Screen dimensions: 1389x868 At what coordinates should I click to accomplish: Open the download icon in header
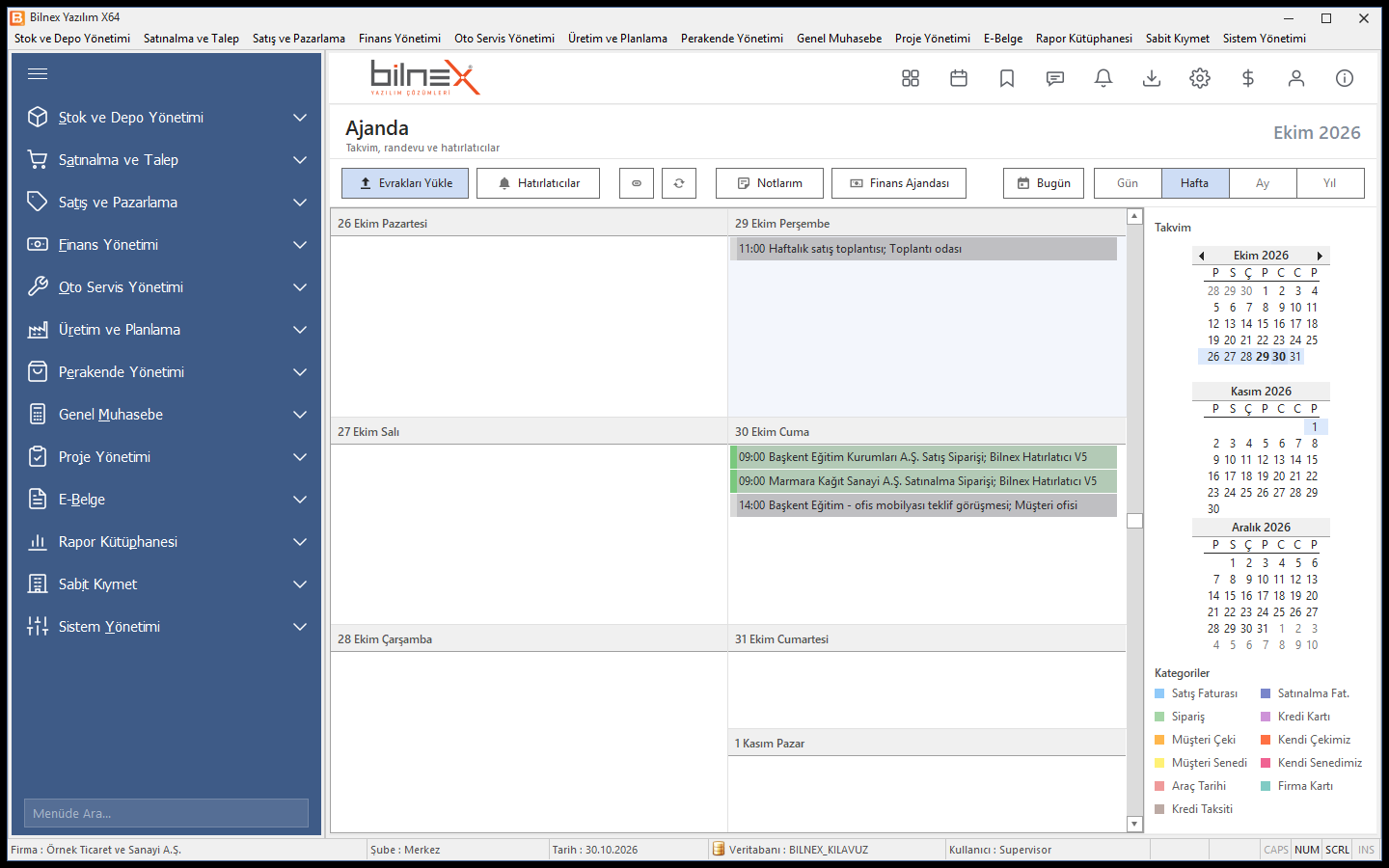[x=1152, y=78]
